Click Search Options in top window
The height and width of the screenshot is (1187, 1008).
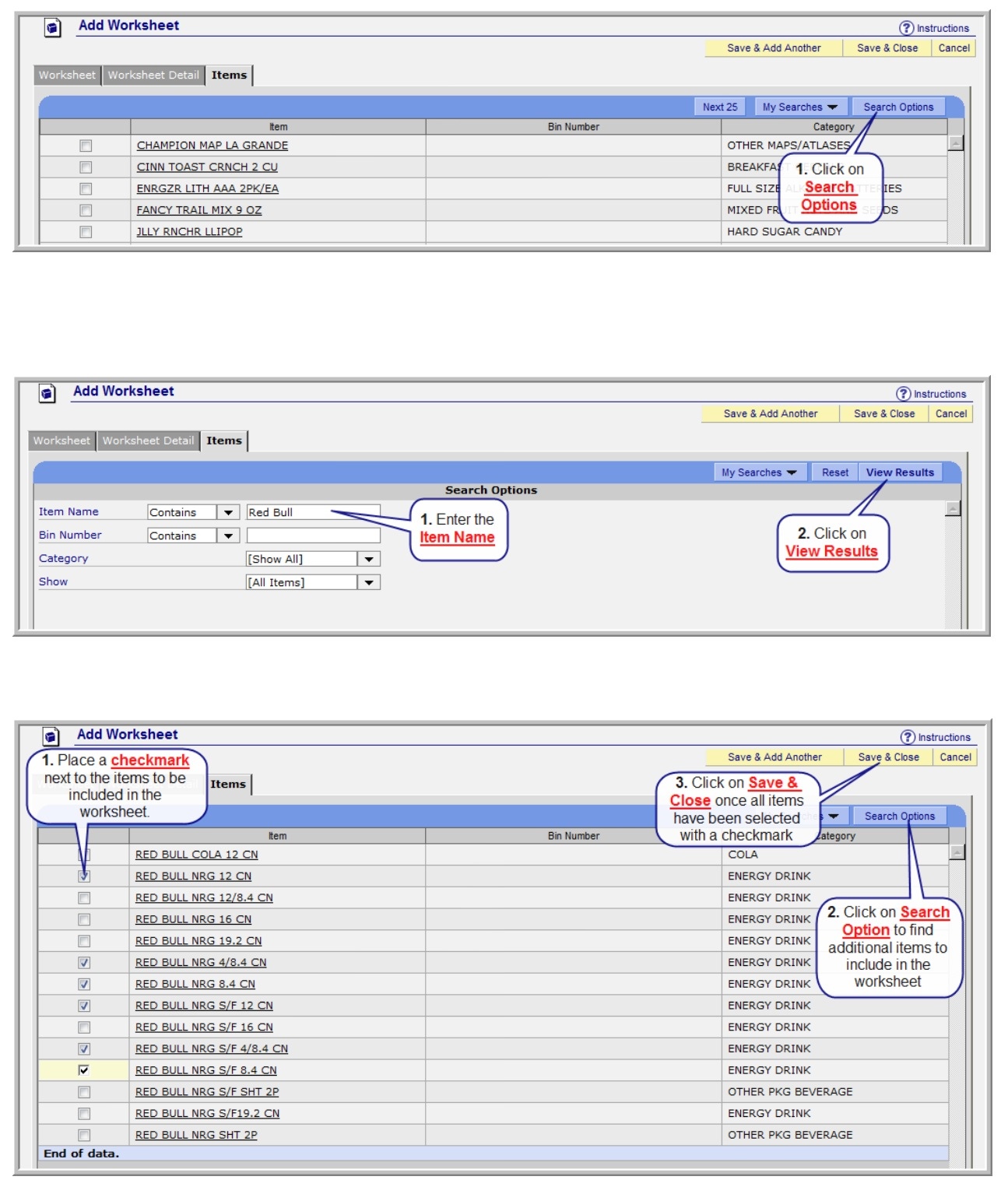click(x=898, y=107)
